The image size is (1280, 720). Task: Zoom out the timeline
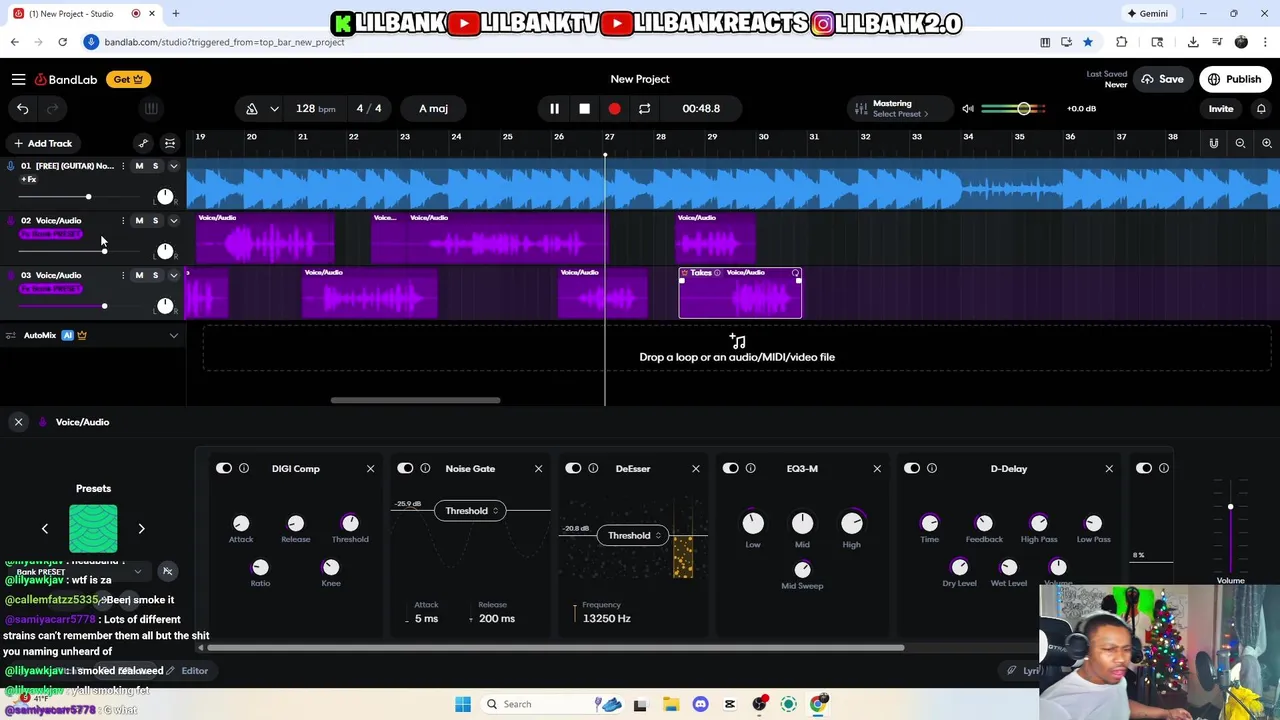[1240, 143]
